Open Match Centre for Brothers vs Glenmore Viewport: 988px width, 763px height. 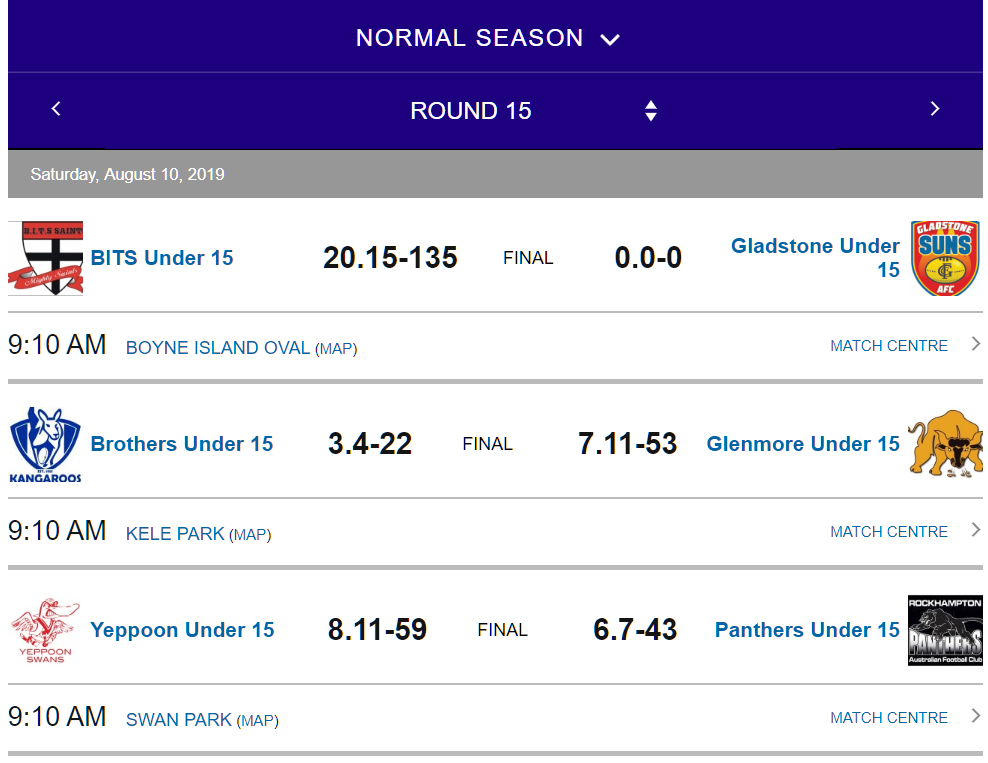coord(888,532)
